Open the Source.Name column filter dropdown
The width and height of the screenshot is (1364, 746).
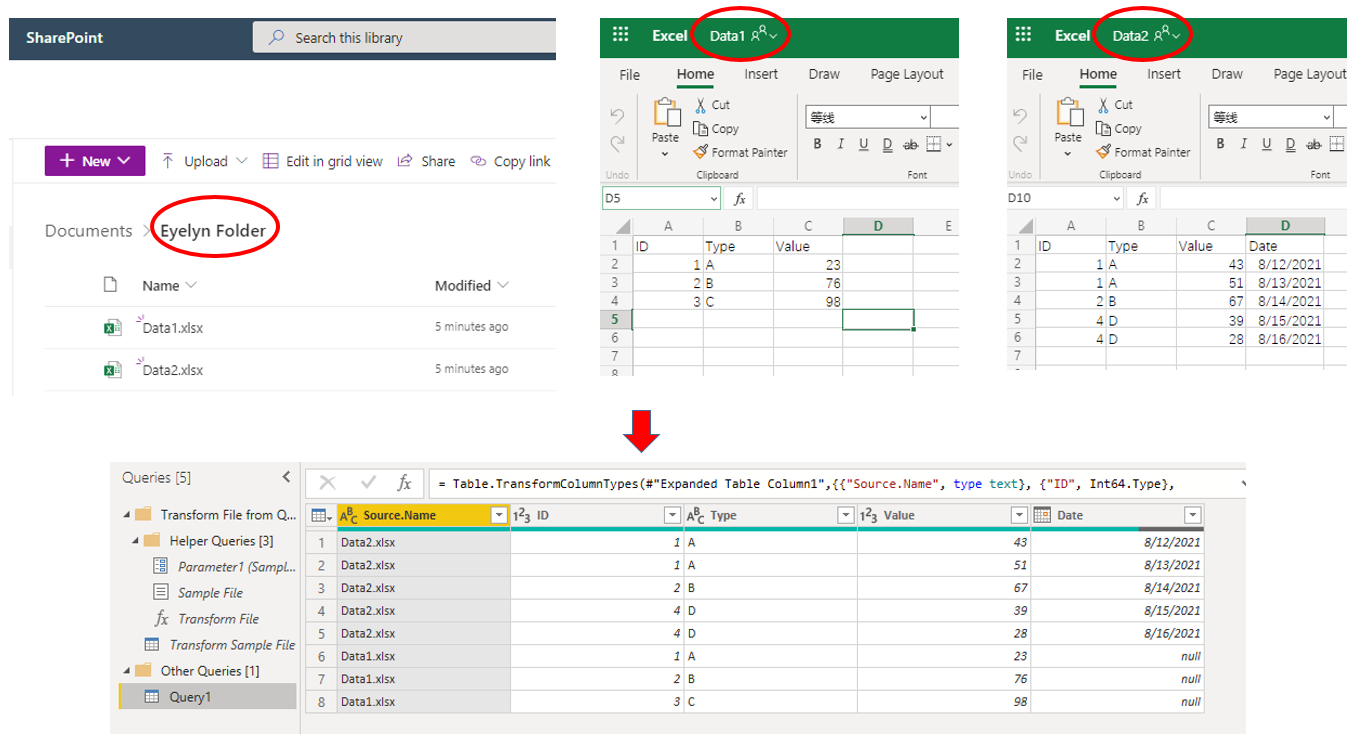click(499, 516)
